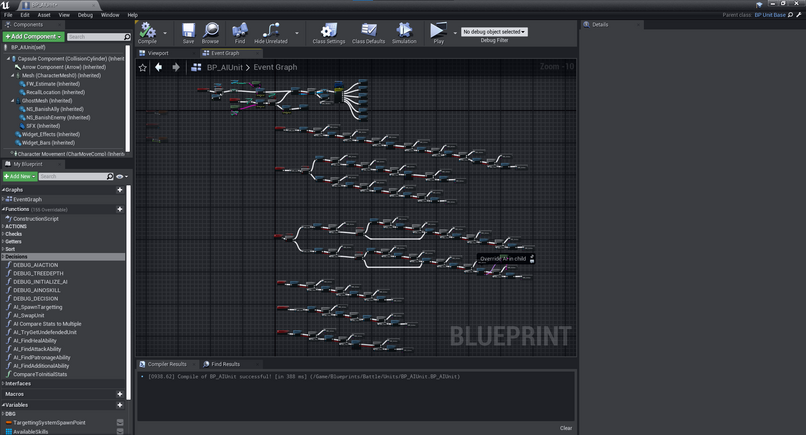Click the Play toolbar button
The width and height of the screenshot is (806, 435).
pos(438,33)
